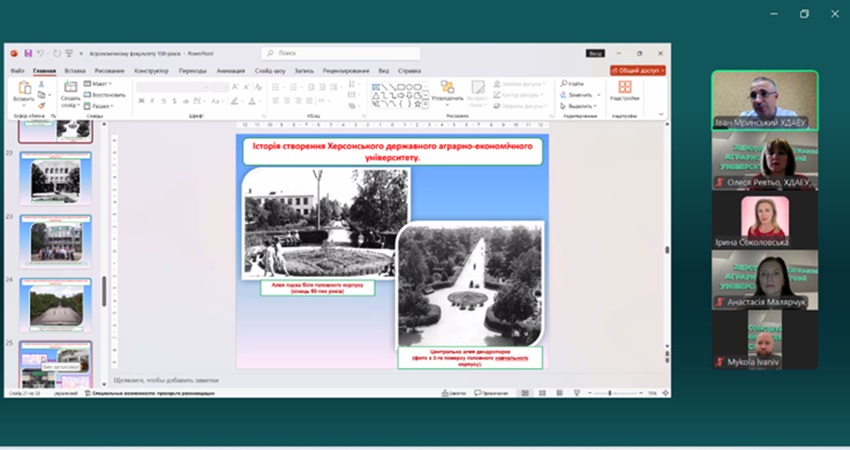This screenshot has width=850, height=450.
Task: Click the Clear Formatting icon
Action: click(259, 87)
